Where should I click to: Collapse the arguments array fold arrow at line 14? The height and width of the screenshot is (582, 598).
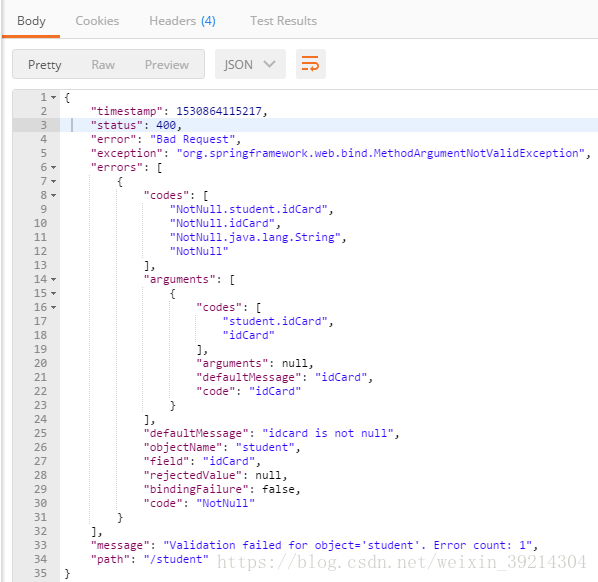[53, 280]
